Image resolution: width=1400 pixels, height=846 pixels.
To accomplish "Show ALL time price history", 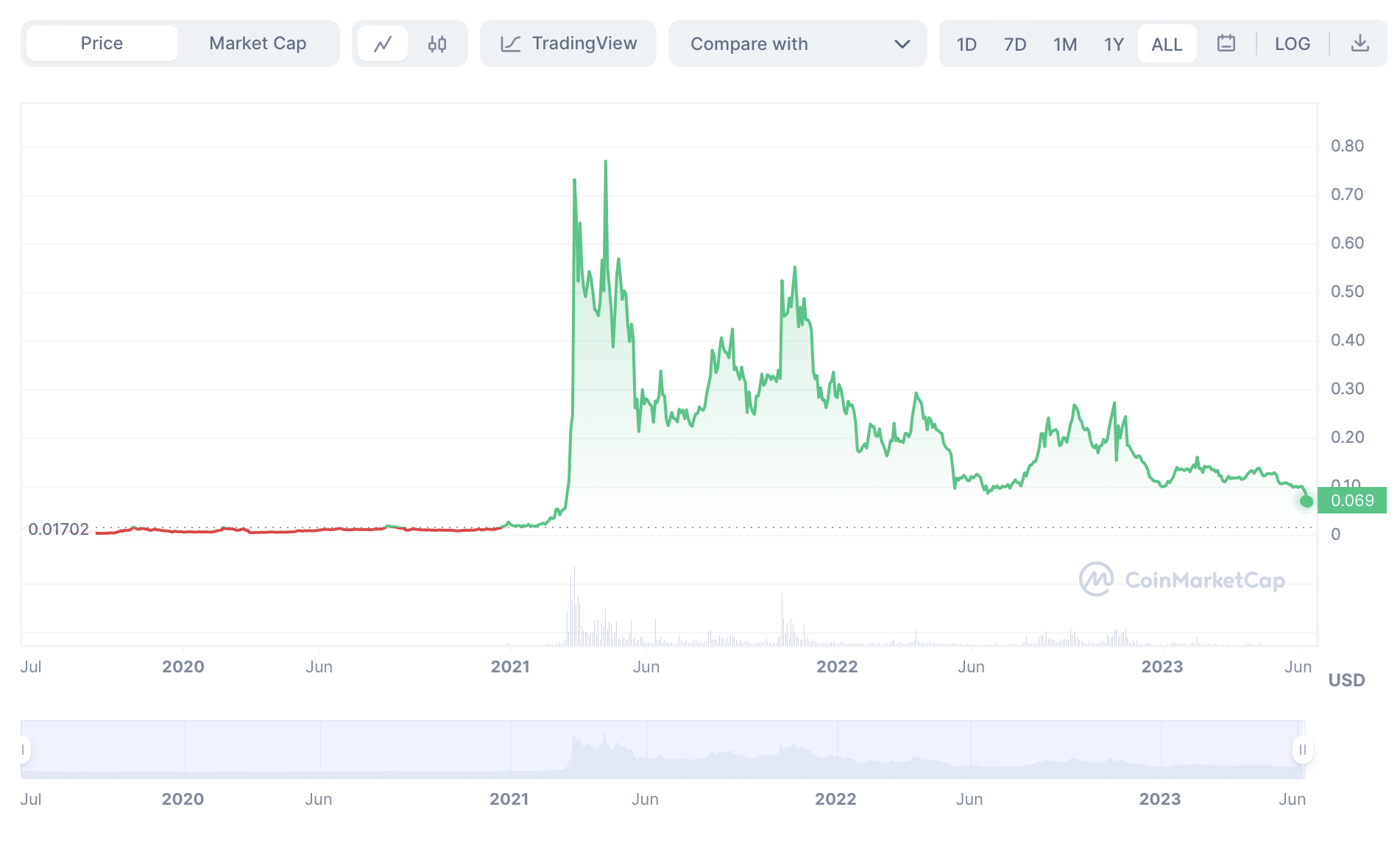I will pos(1167,44).
